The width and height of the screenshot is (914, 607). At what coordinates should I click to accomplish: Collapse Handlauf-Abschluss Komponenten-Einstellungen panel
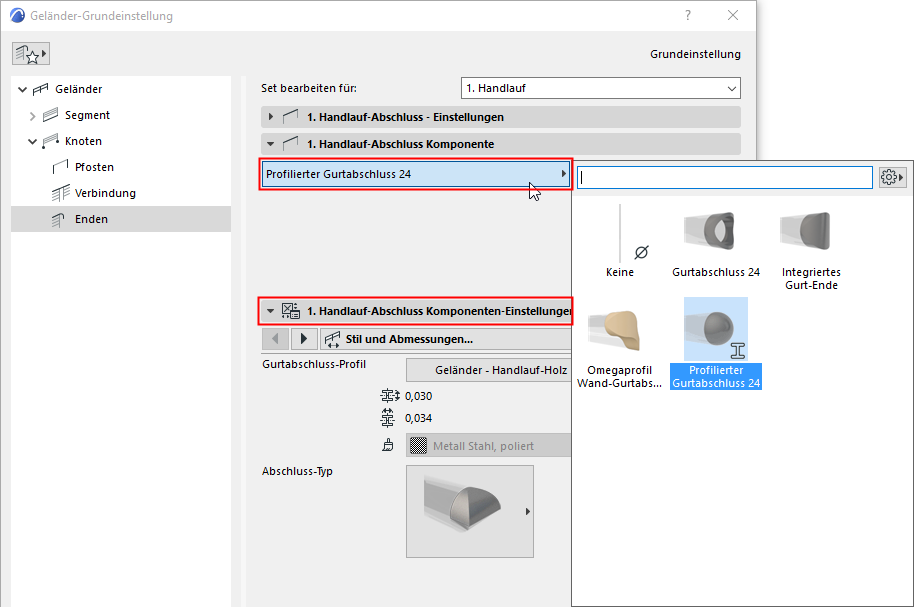pyautogui.click(x=270, y=311)
